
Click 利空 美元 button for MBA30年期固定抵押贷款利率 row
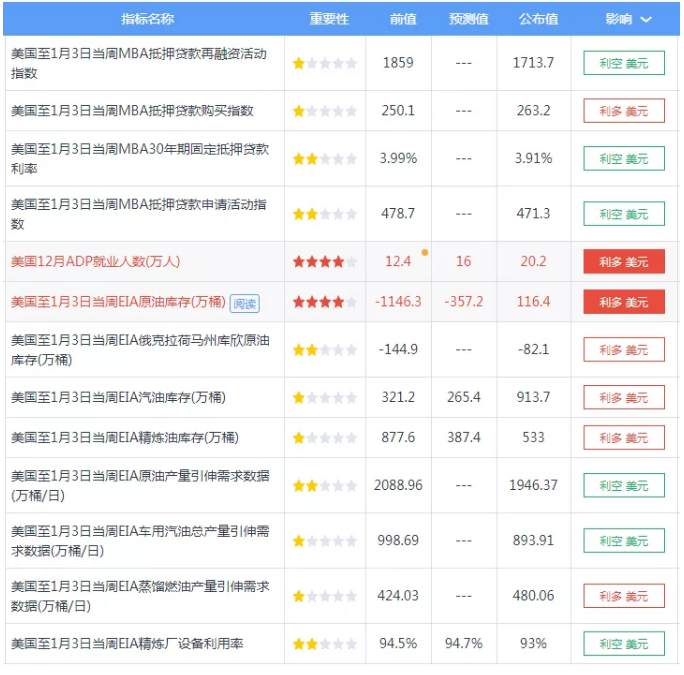[x=624, y=158]
